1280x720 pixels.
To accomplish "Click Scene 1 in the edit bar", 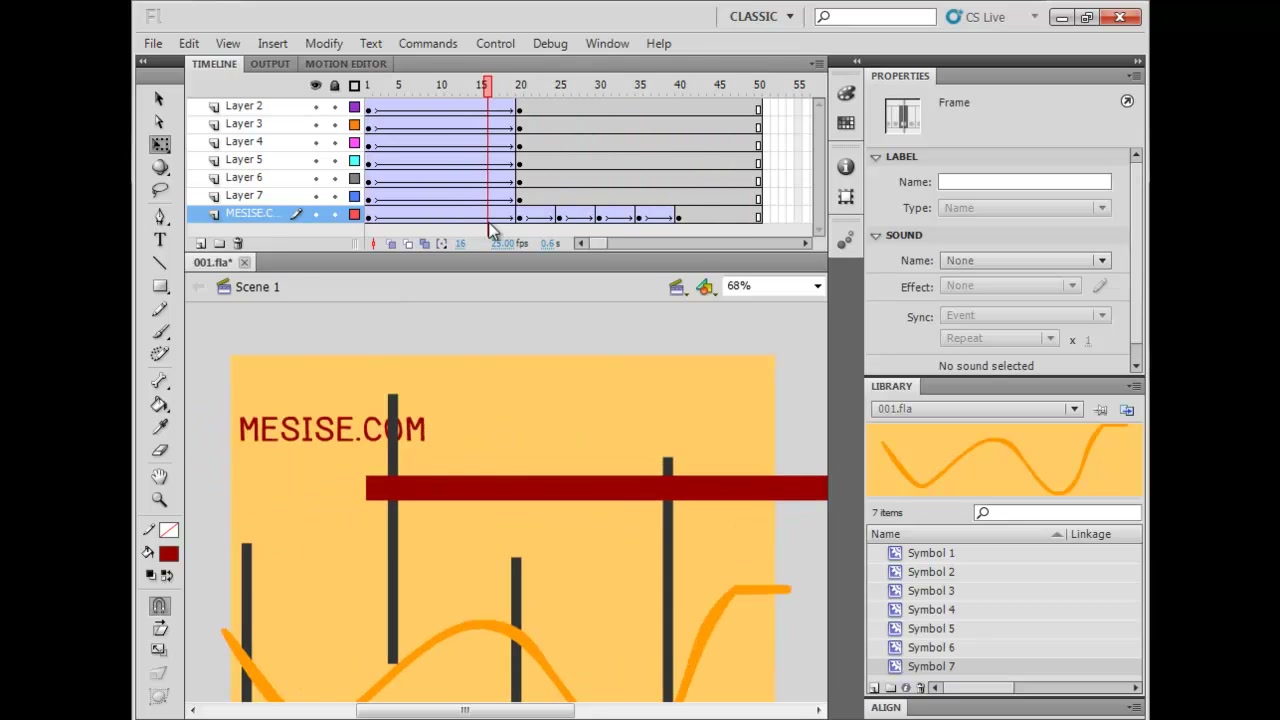I will click(x=258, y=287).
